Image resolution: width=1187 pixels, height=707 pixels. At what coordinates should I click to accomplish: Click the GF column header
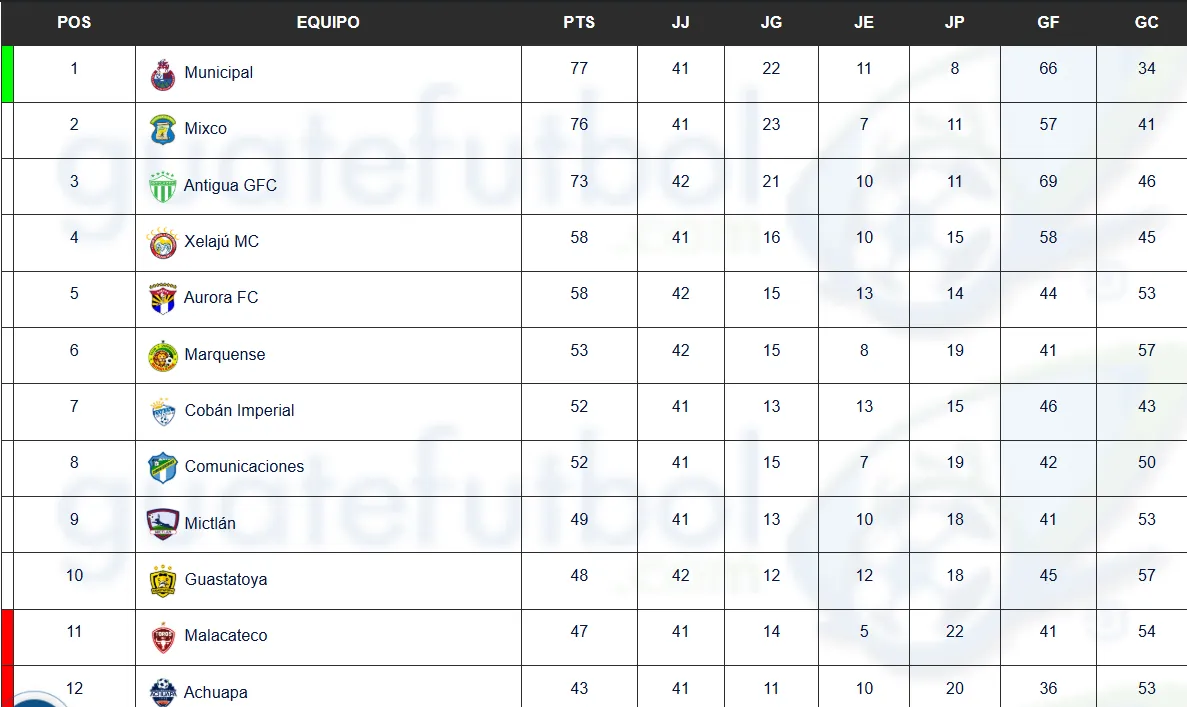[1048, 22]
